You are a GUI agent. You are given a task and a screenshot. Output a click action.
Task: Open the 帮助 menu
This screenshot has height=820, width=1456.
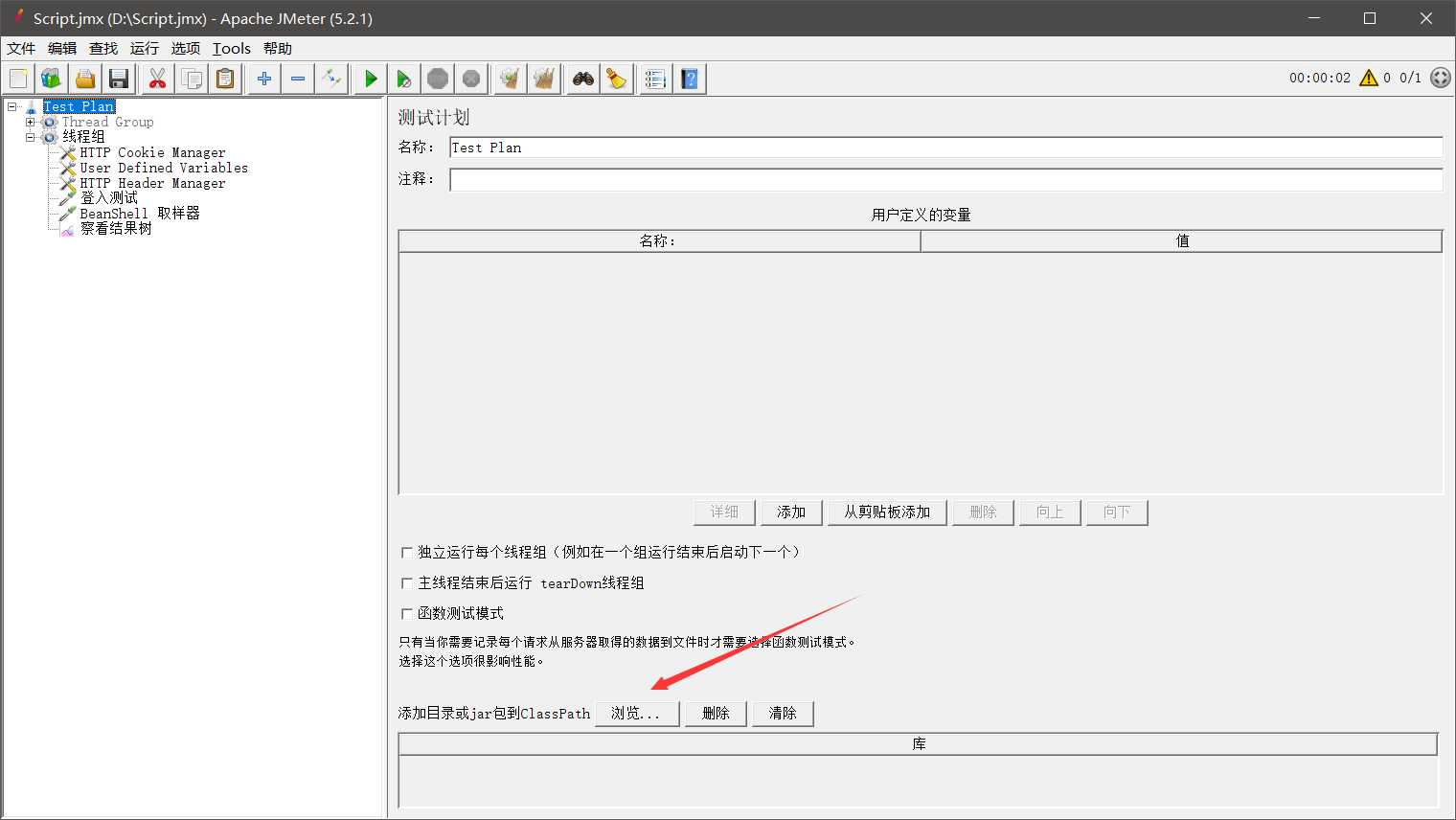[278, 49]
